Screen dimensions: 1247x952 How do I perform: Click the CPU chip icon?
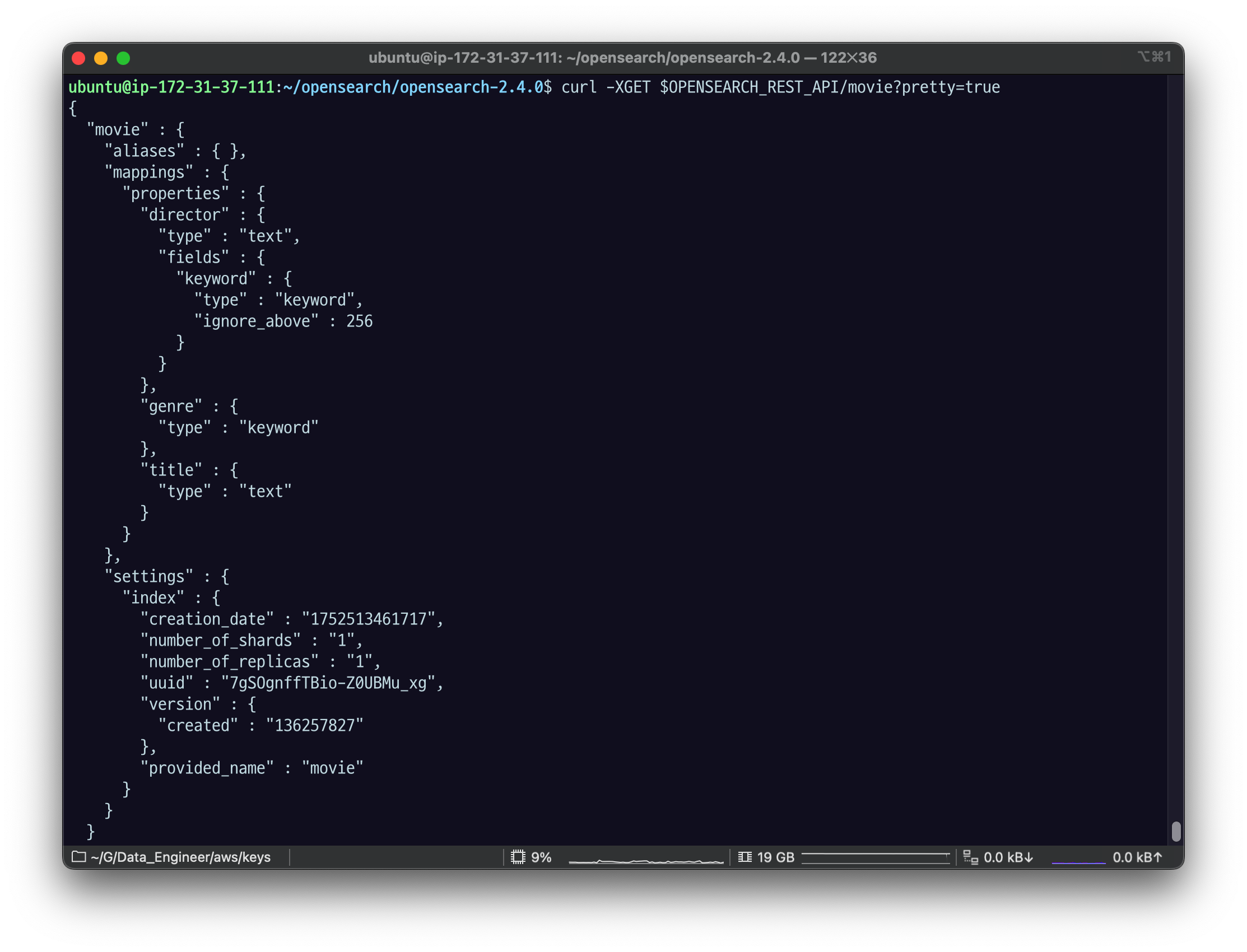coord(518,857)
